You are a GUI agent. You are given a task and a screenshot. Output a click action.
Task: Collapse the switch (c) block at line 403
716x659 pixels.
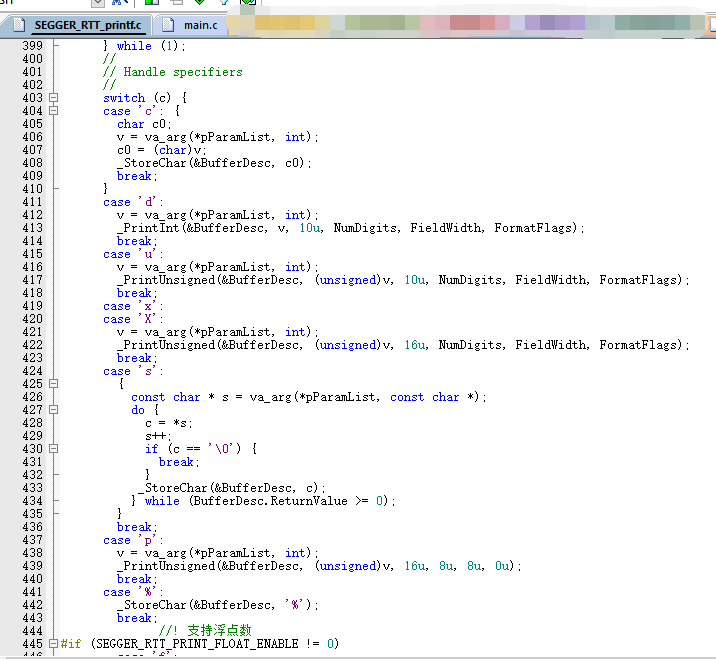point(53,98)
